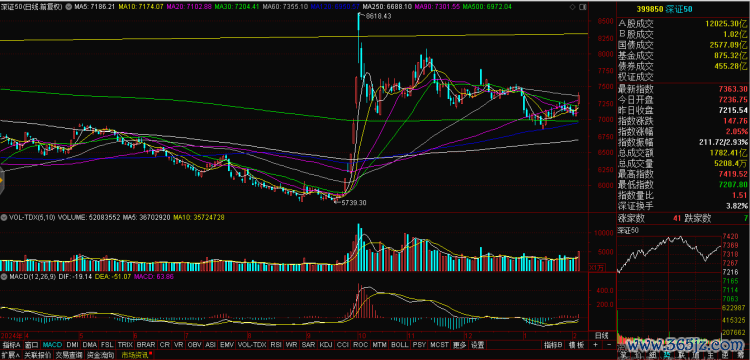Open the 关联报价 related quotes tab
Viewport: 750px width, 360px height.
point(37,355)
